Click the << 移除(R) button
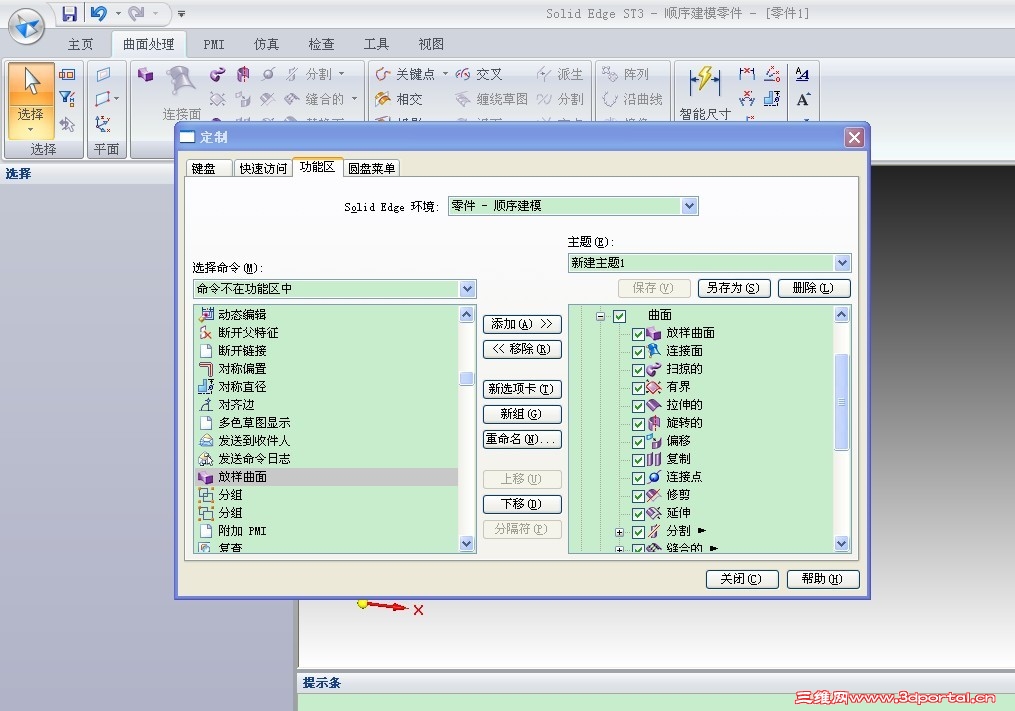Viewport: 1015px width, 711px height. point(522,349)
